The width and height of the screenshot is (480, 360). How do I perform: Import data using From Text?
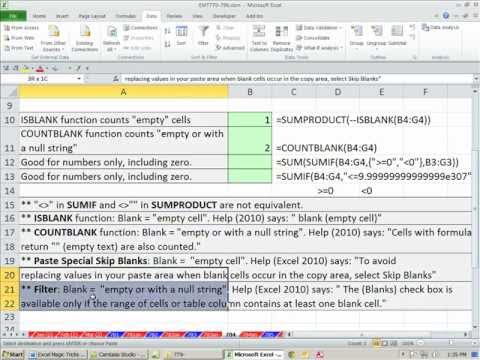pos(19,48)
